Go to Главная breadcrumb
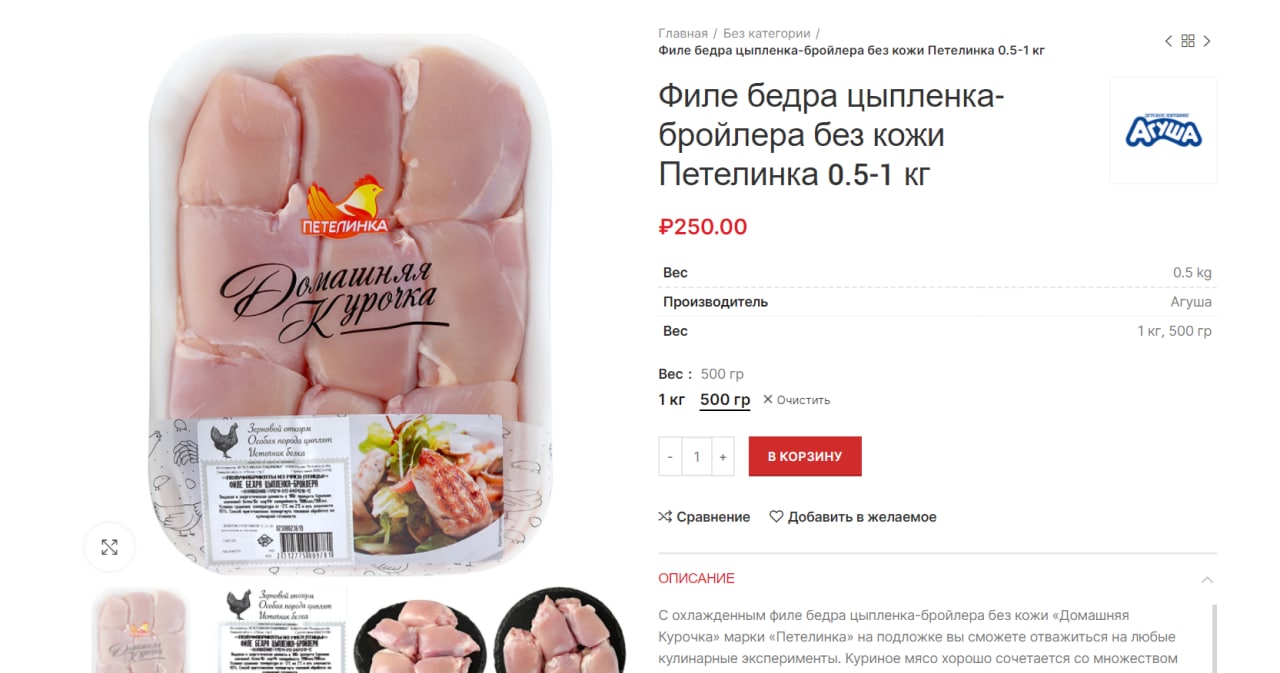This screenshot has width=1280, height=673. click(x=683, y=33)
